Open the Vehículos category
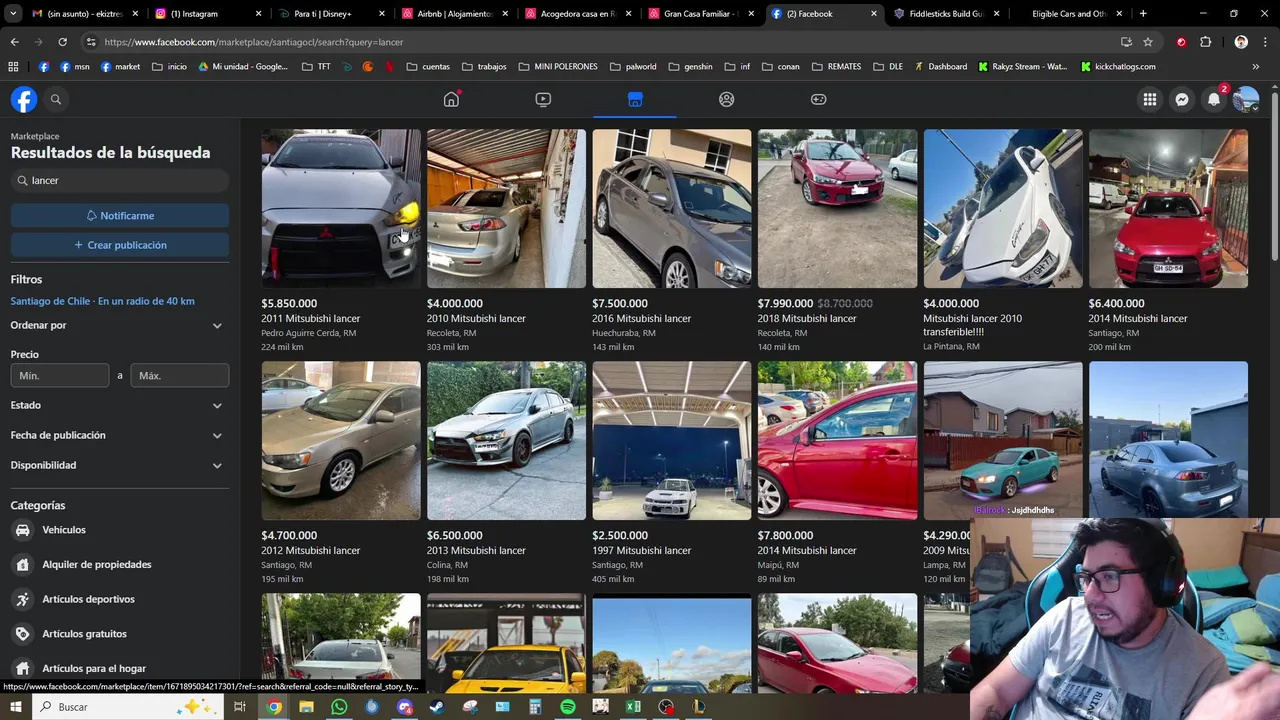The height and width of the screenshot is (720, 1280). (x=119, y=530)
